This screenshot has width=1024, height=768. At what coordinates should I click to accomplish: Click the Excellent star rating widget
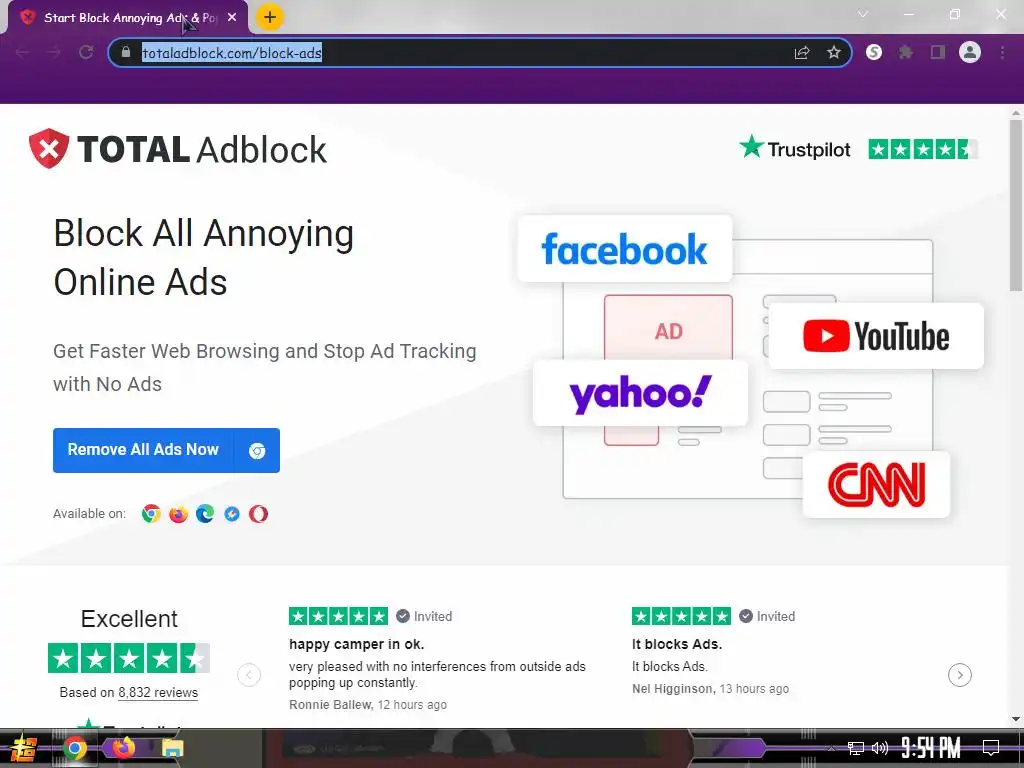pos(129,658)
